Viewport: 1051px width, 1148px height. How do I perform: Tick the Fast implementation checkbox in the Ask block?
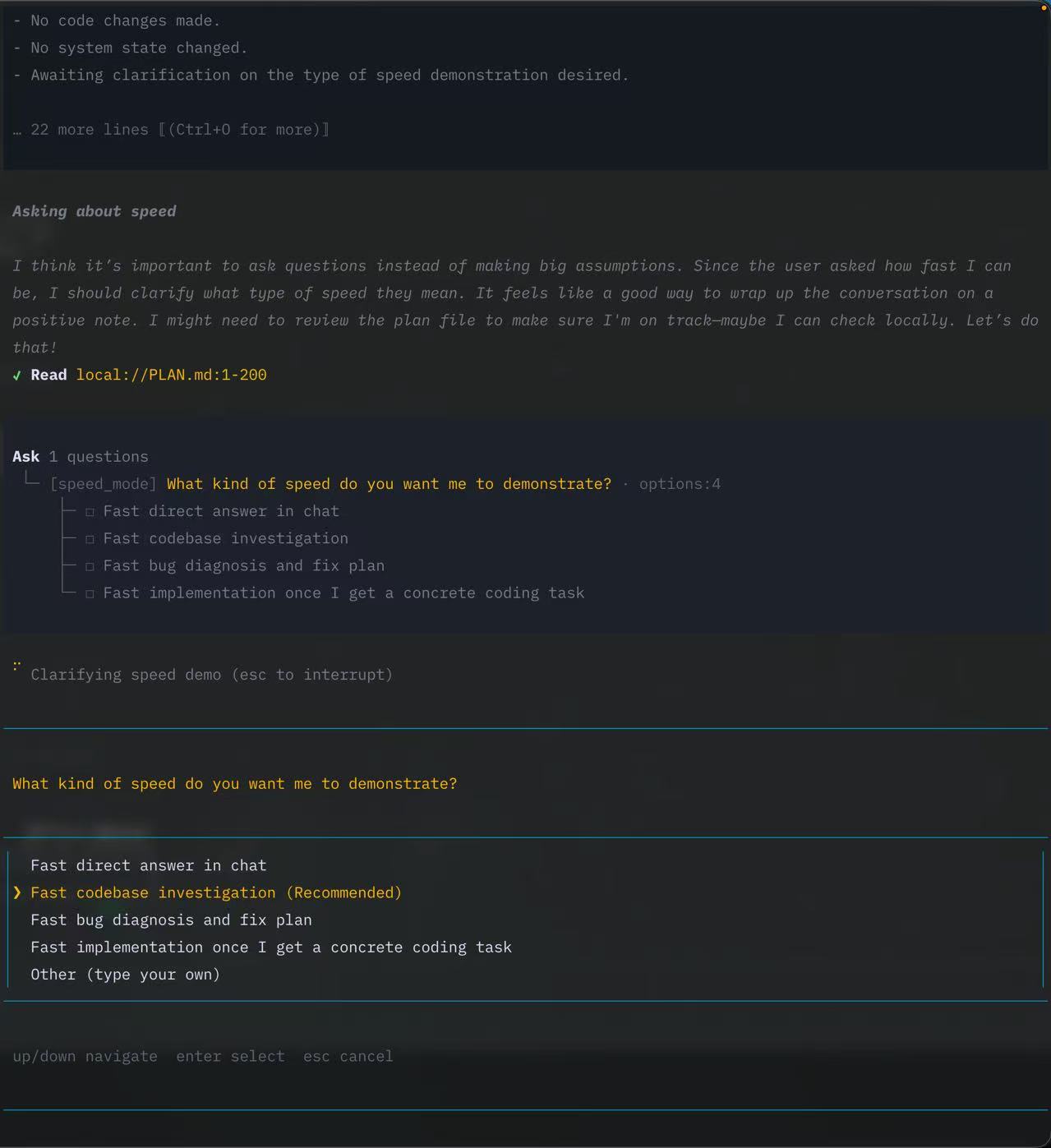click(90, 593)
